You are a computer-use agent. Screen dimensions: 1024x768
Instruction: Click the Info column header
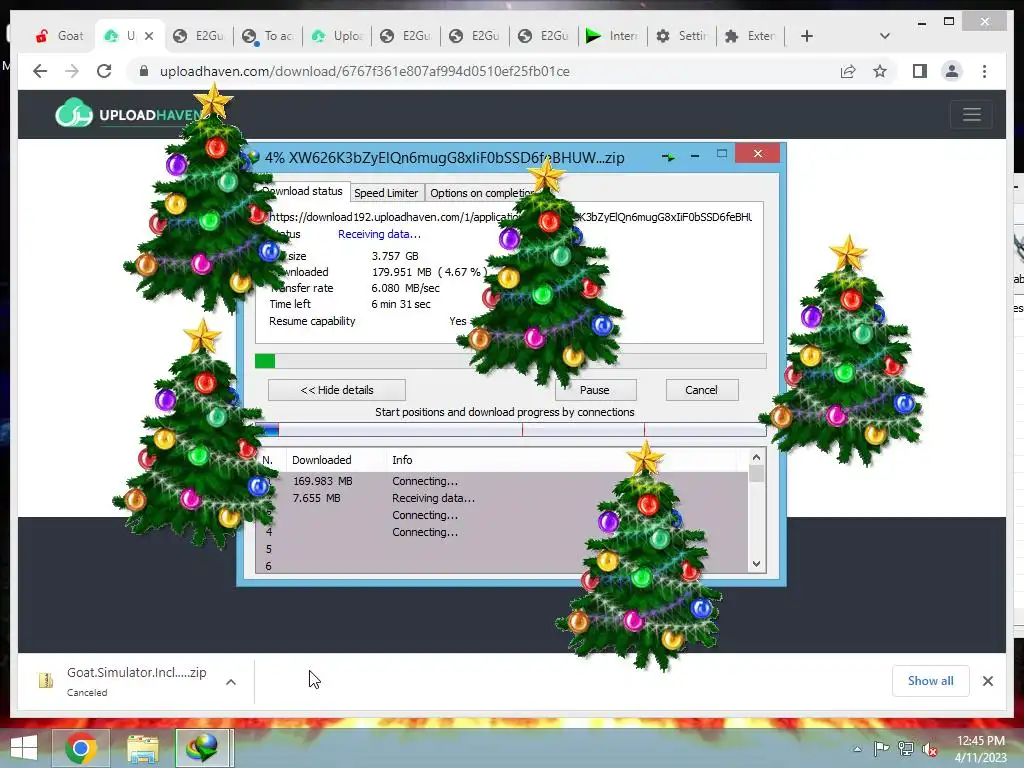[x=402, y=460]
